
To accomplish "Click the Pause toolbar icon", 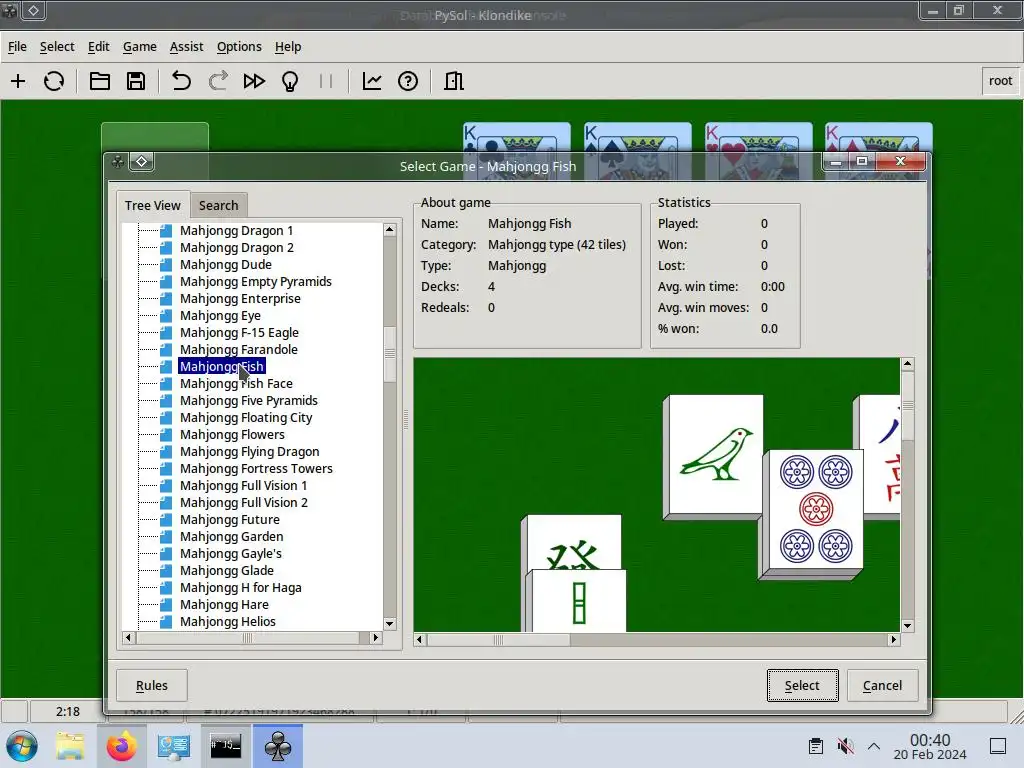I will coord(326,81).
